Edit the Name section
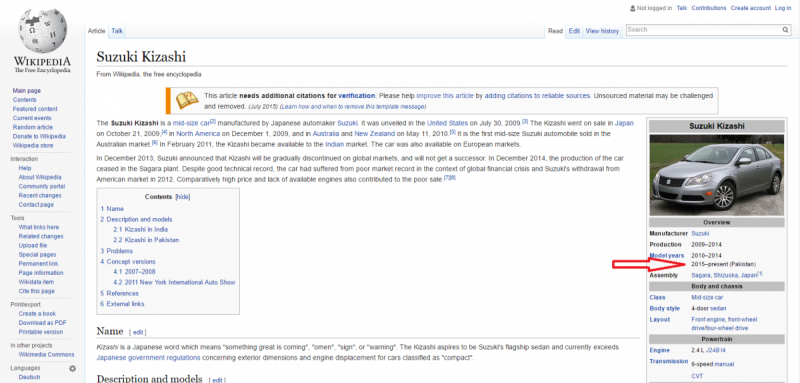 tap(138, 333)
